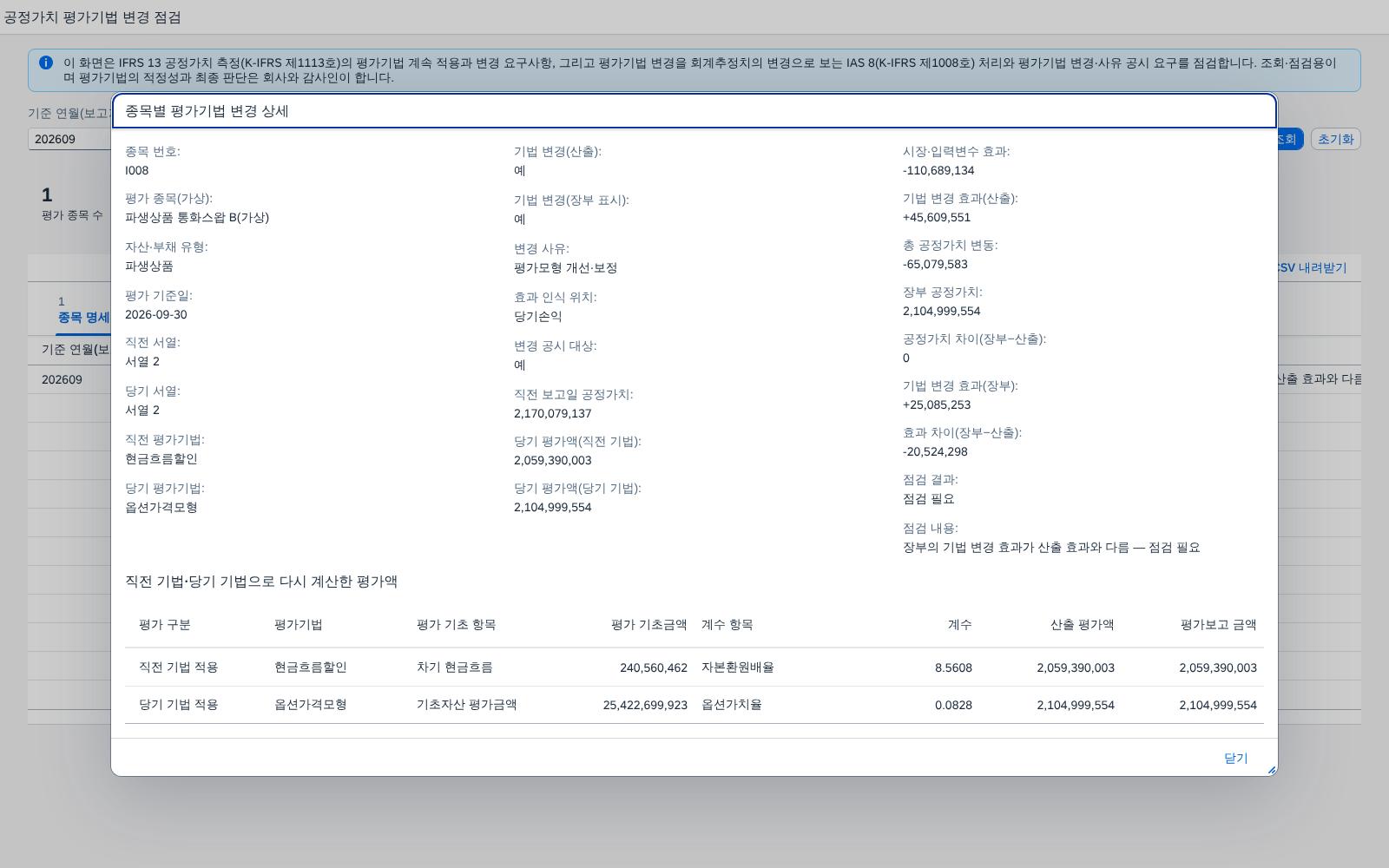Select the 평가보고 금액 column header
1389x868 pixels.
1219,624
